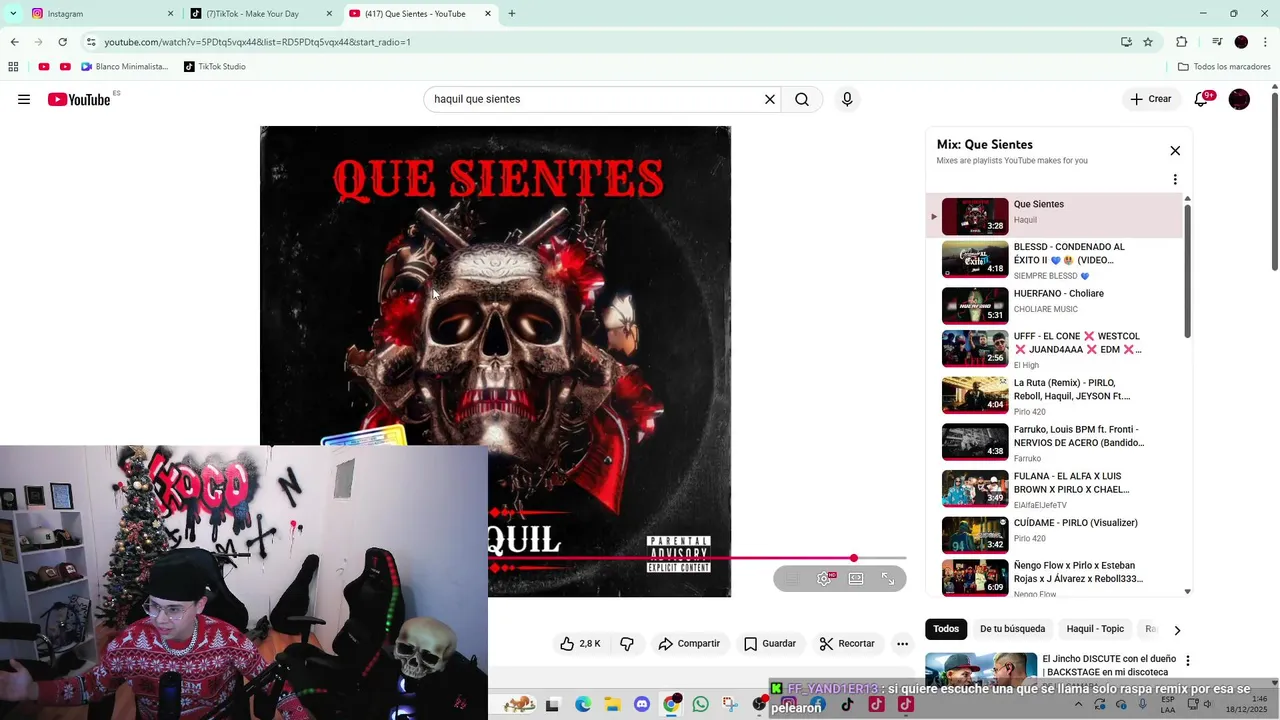The height and width of the screenshot is (720, 1280).
Task: Bookmark this page with the star
Action: click(x=1148, y=42)
